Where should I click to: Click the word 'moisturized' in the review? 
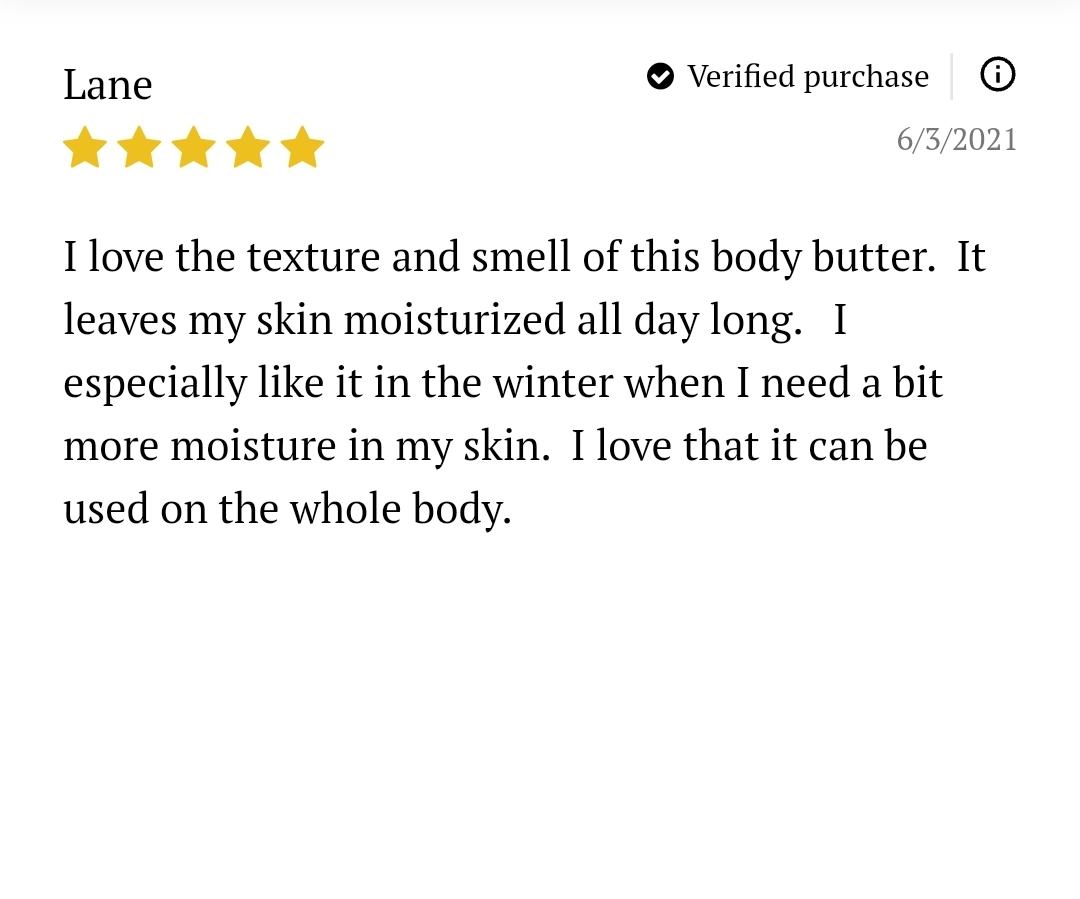[x=455, y=320]
